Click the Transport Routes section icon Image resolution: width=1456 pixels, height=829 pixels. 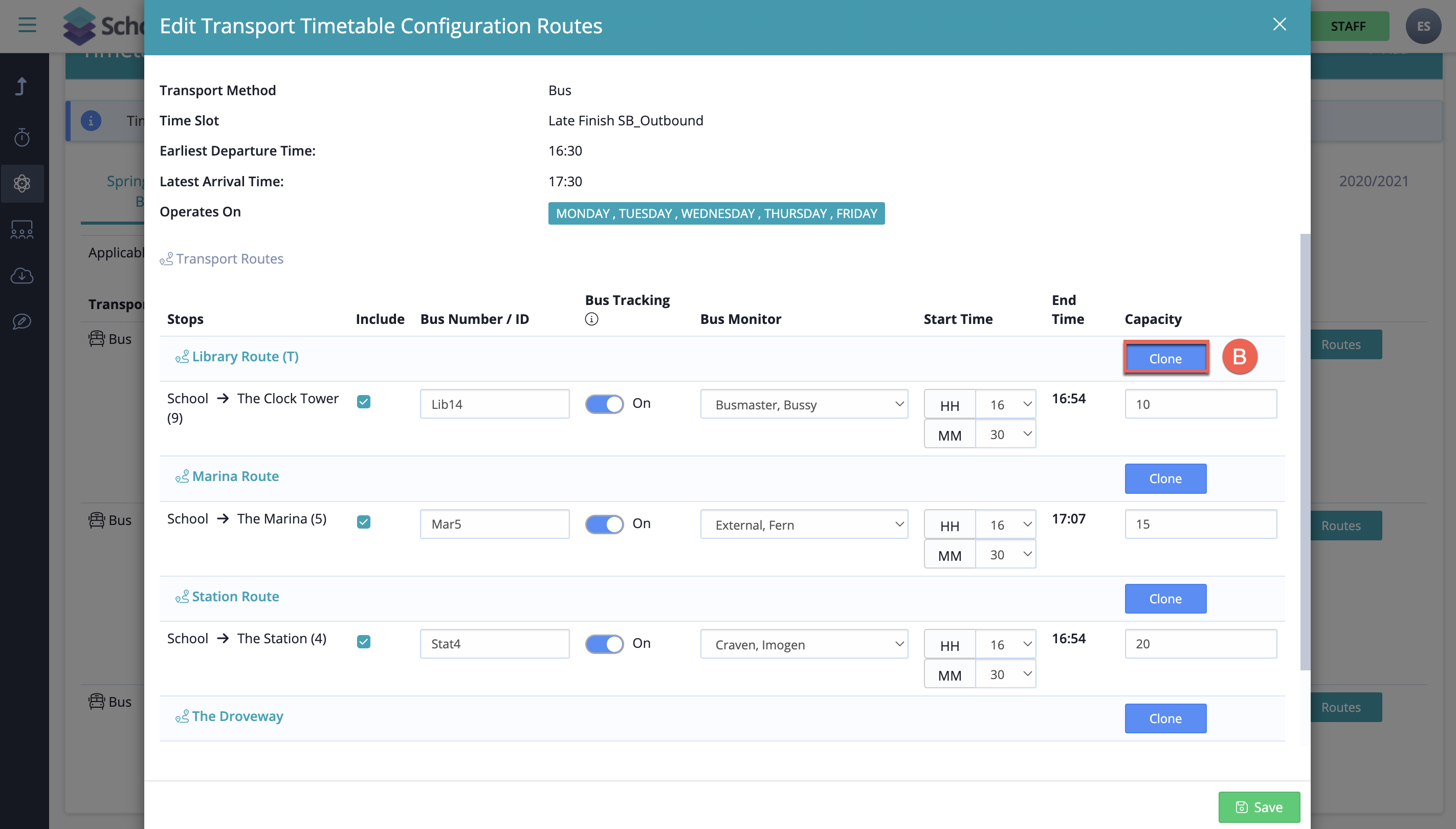click(x=166, y=259)
